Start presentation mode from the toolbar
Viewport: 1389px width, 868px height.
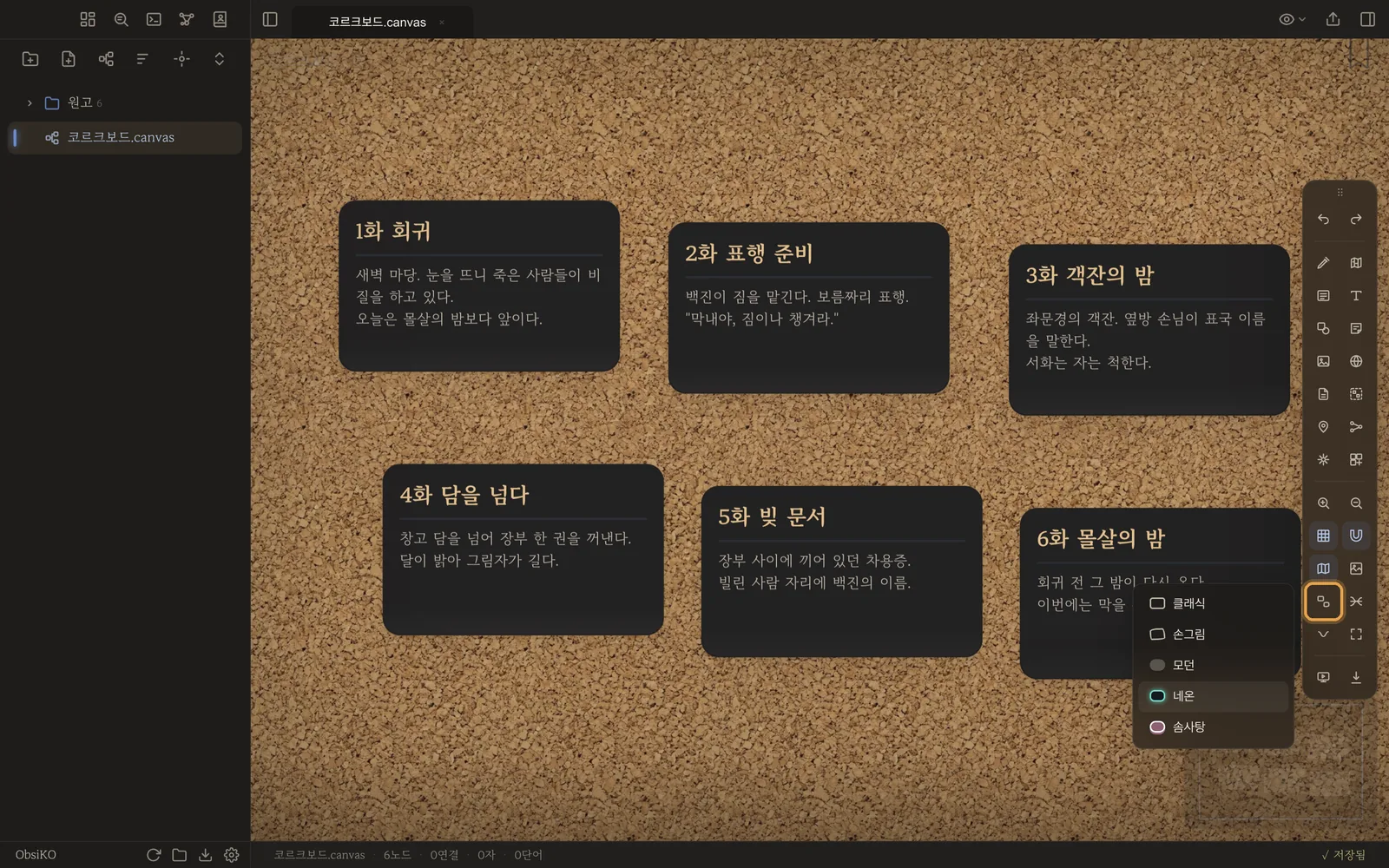tap(1323, 677)
